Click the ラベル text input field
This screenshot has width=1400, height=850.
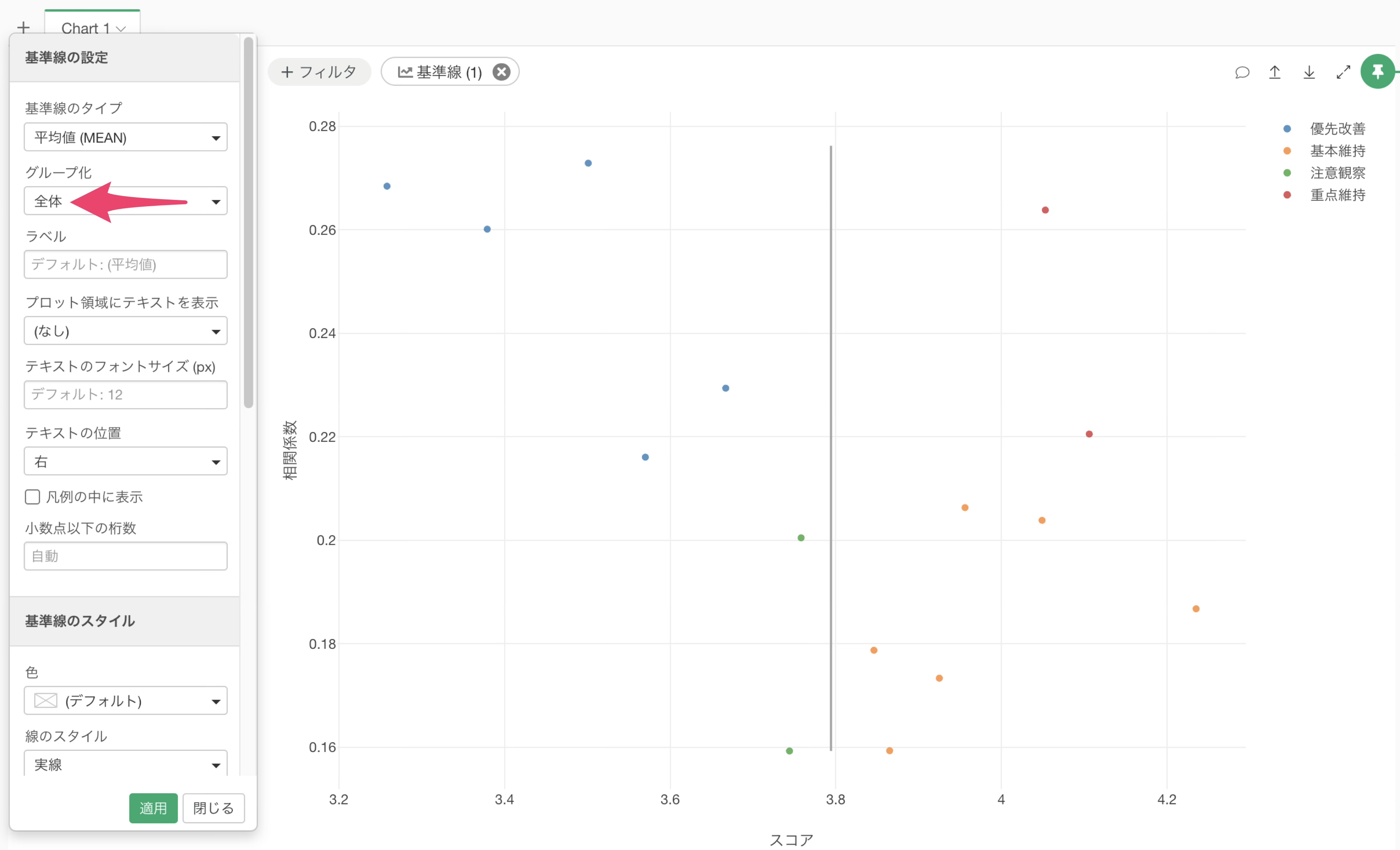126,265
